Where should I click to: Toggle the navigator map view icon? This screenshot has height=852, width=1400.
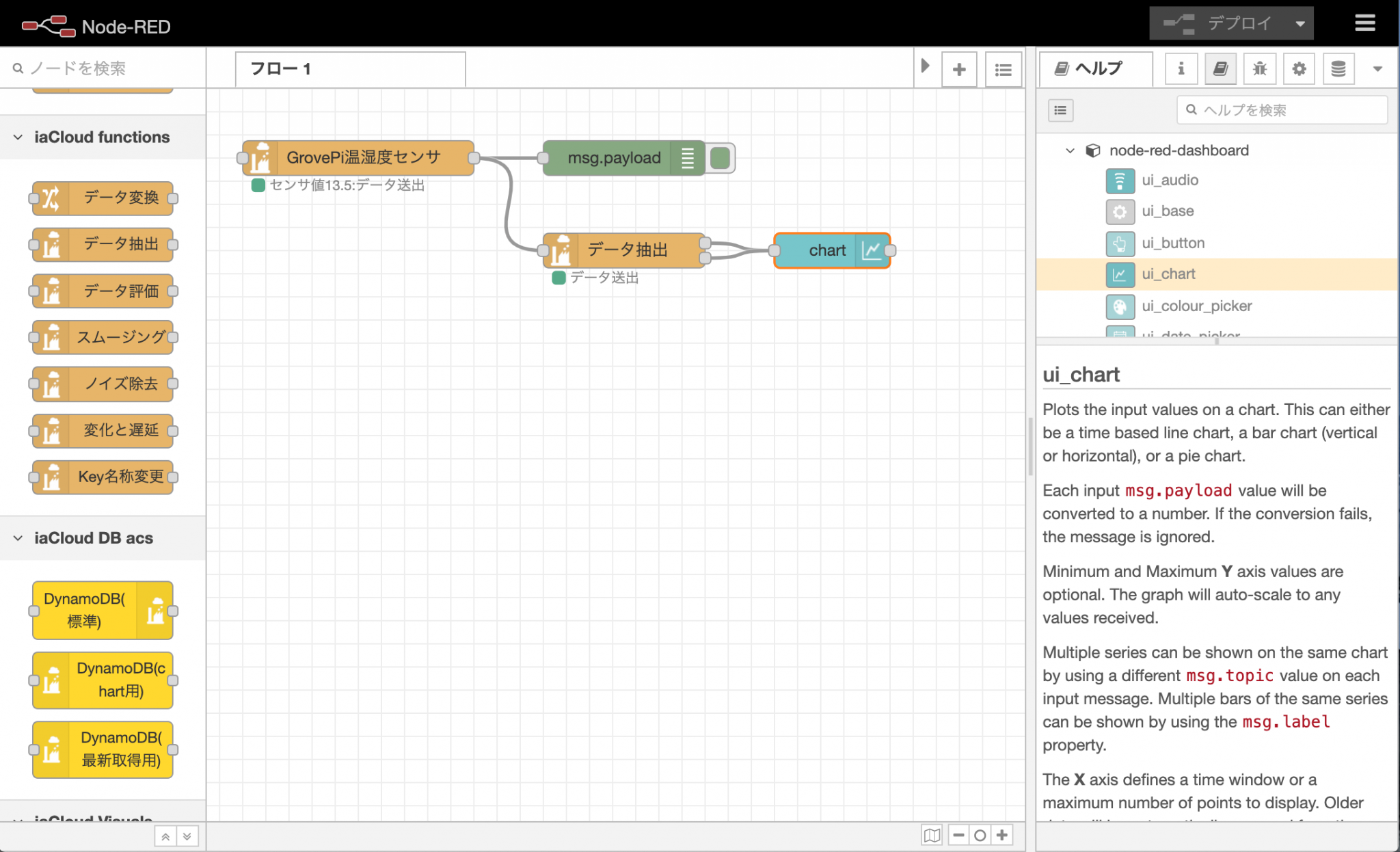pos(932,835)
